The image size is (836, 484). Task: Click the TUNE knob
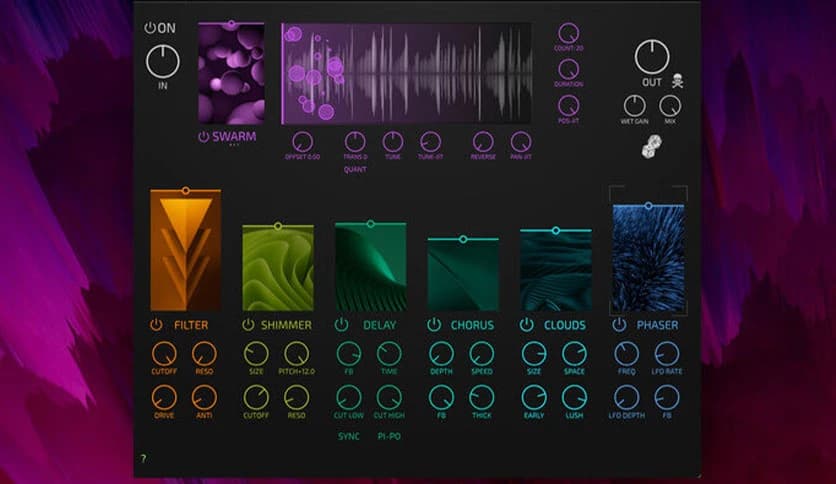393,142
